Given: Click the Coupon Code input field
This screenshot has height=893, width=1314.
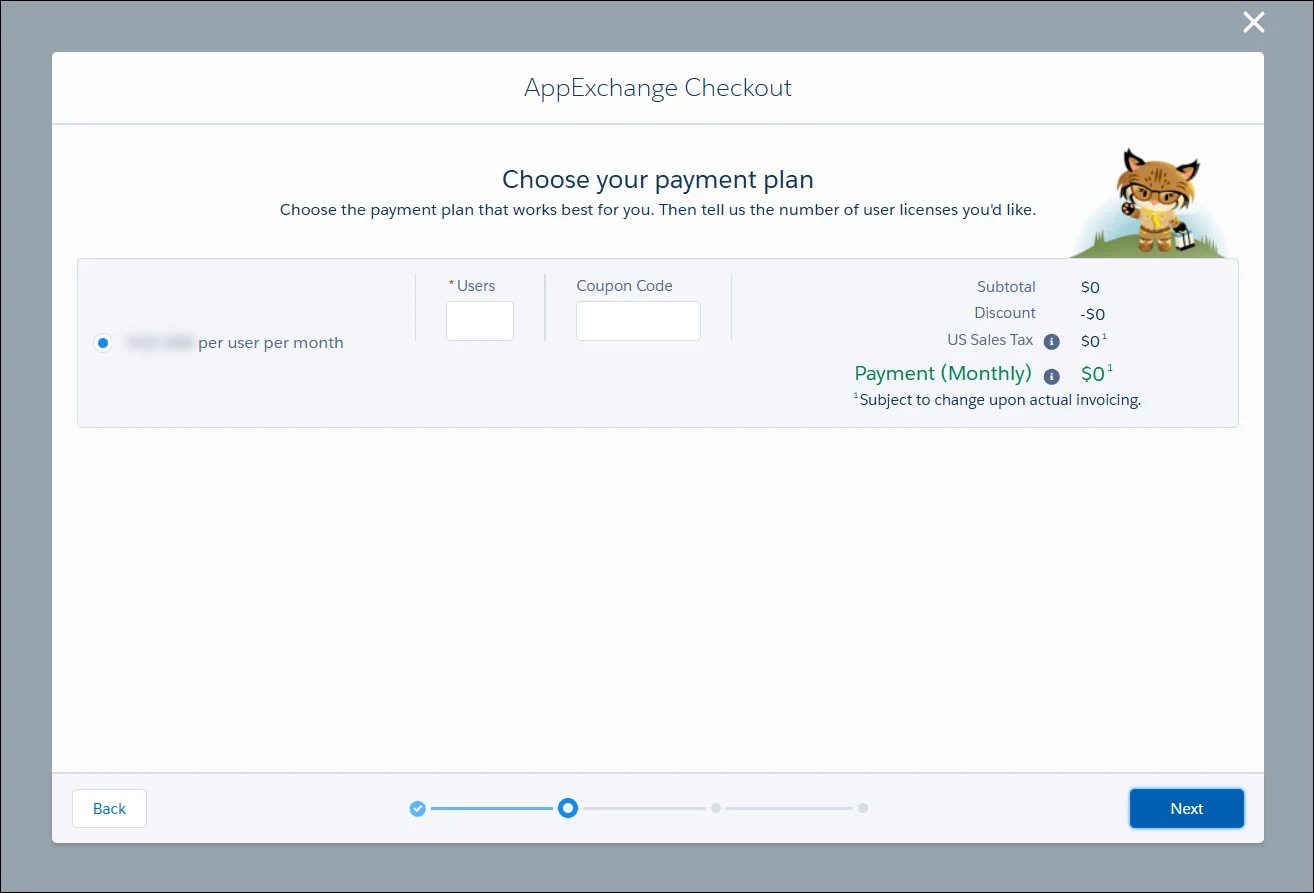Looking at the screenshot, I should coord(638,321).
